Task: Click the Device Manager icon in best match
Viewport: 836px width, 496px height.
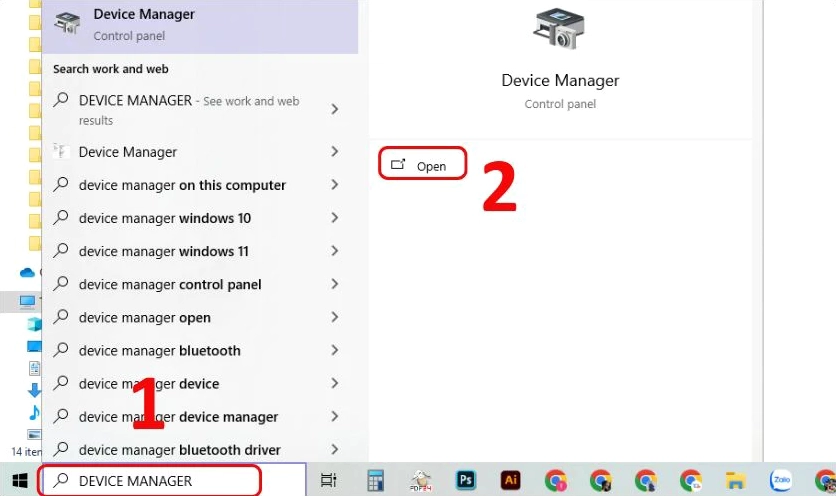Action: pos(67,23)
